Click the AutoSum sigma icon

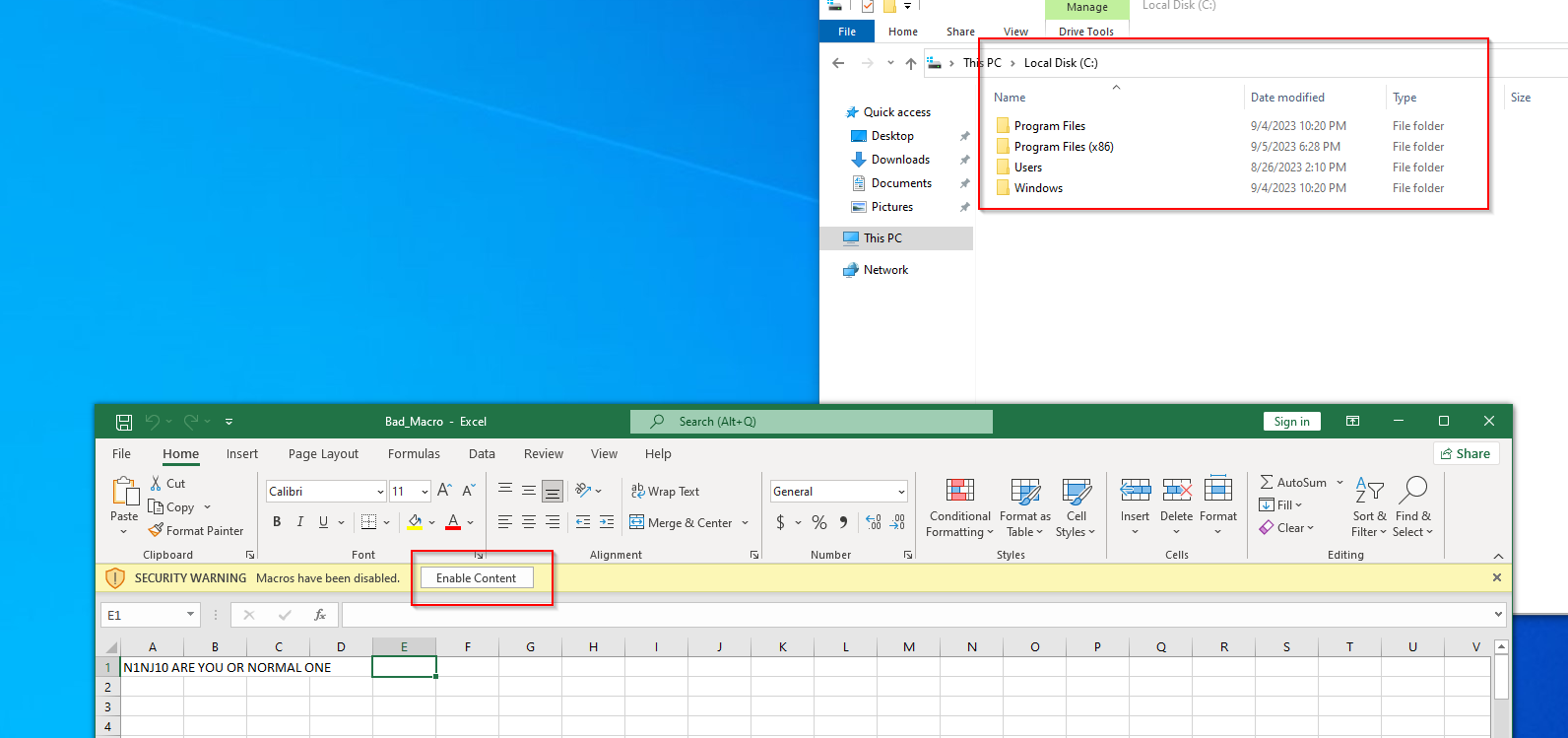coord(1267,483)
